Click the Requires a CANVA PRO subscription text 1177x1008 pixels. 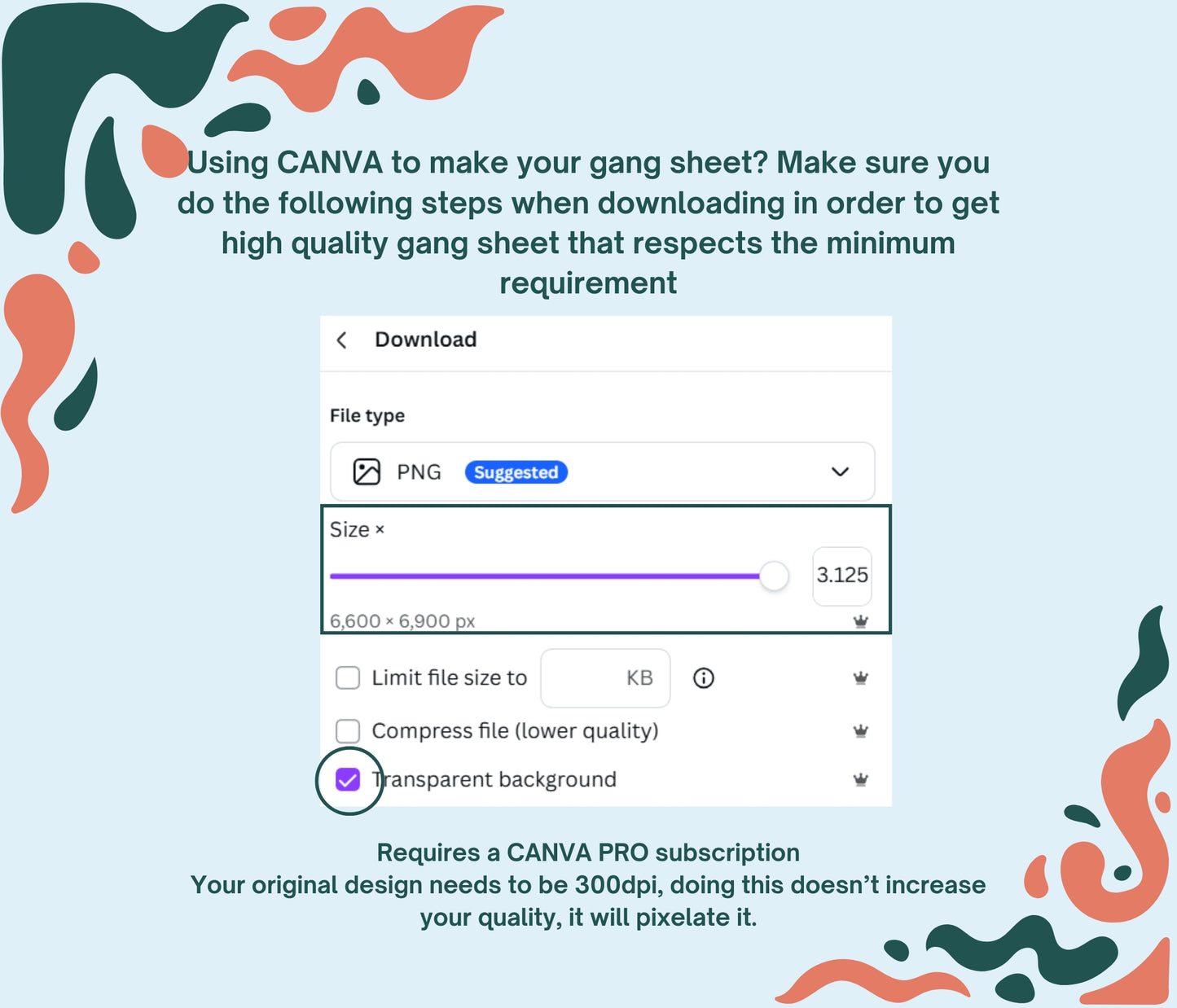tap(588, 852)
